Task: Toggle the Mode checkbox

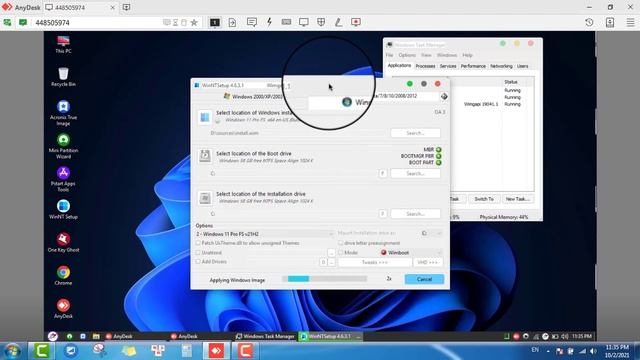Action: pyautogui.click(x=340, y=253)
